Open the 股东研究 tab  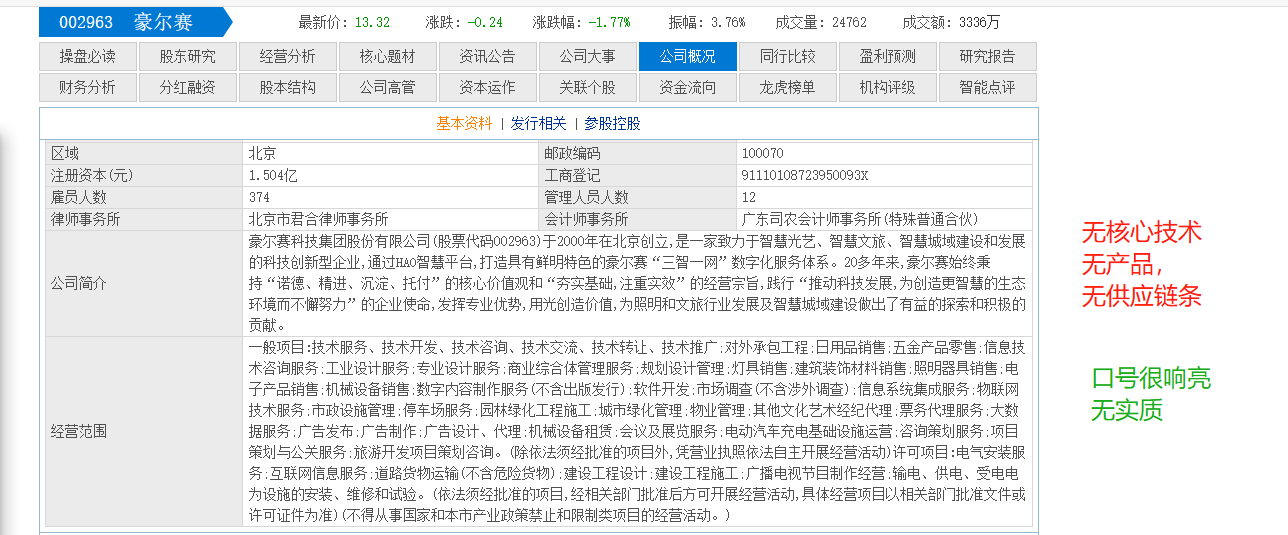point(188,56)
